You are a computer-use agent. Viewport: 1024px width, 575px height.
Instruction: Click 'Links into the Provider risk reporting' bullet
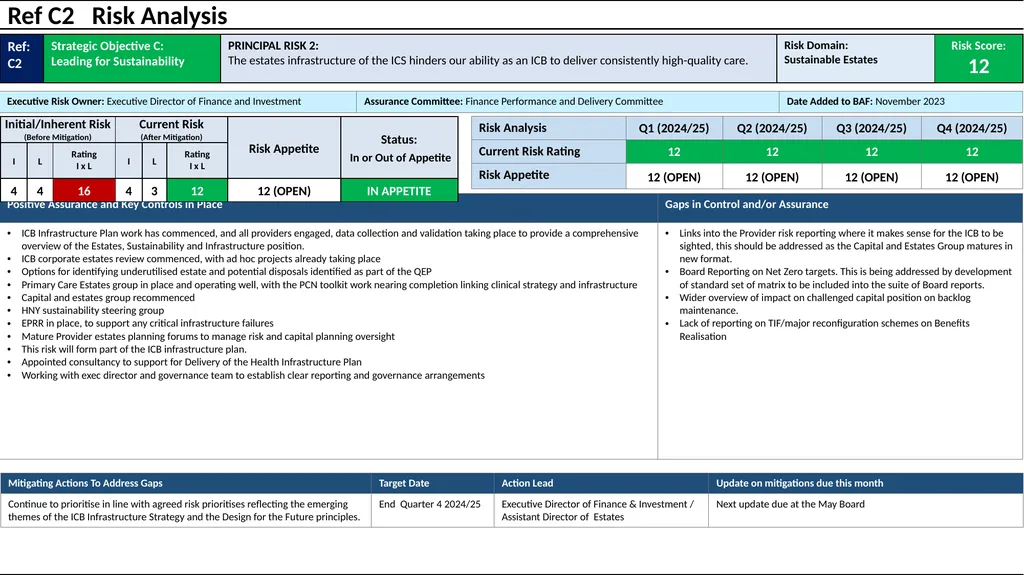coord(846,246)
